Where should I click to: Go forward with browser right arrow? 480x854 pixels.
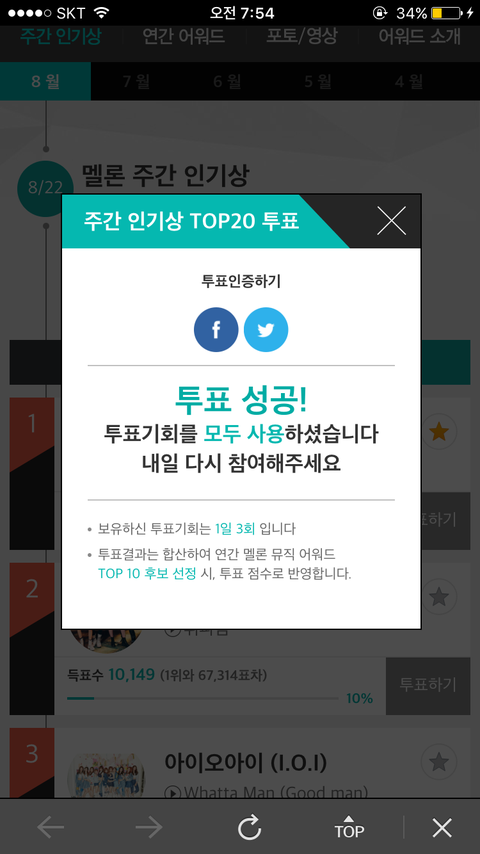coord(149,827)
